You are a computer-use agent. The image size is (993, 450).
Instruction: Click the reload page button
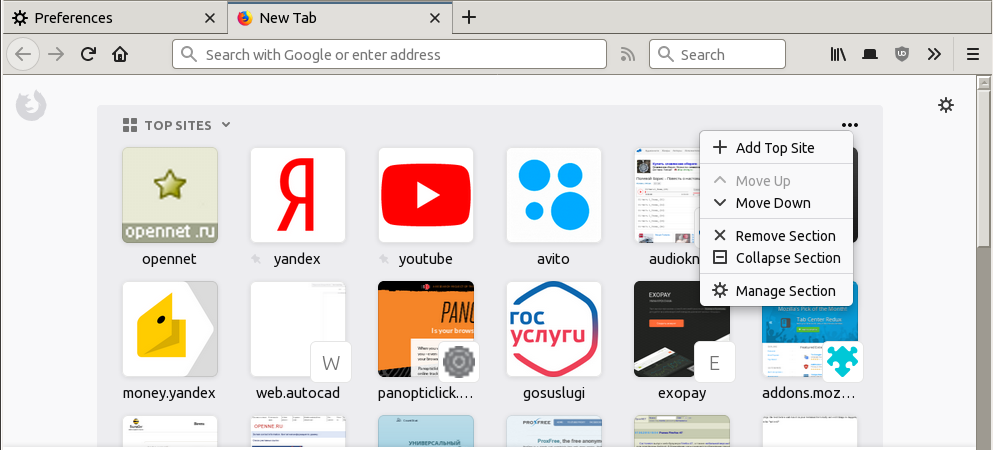[x=88, y=54]
